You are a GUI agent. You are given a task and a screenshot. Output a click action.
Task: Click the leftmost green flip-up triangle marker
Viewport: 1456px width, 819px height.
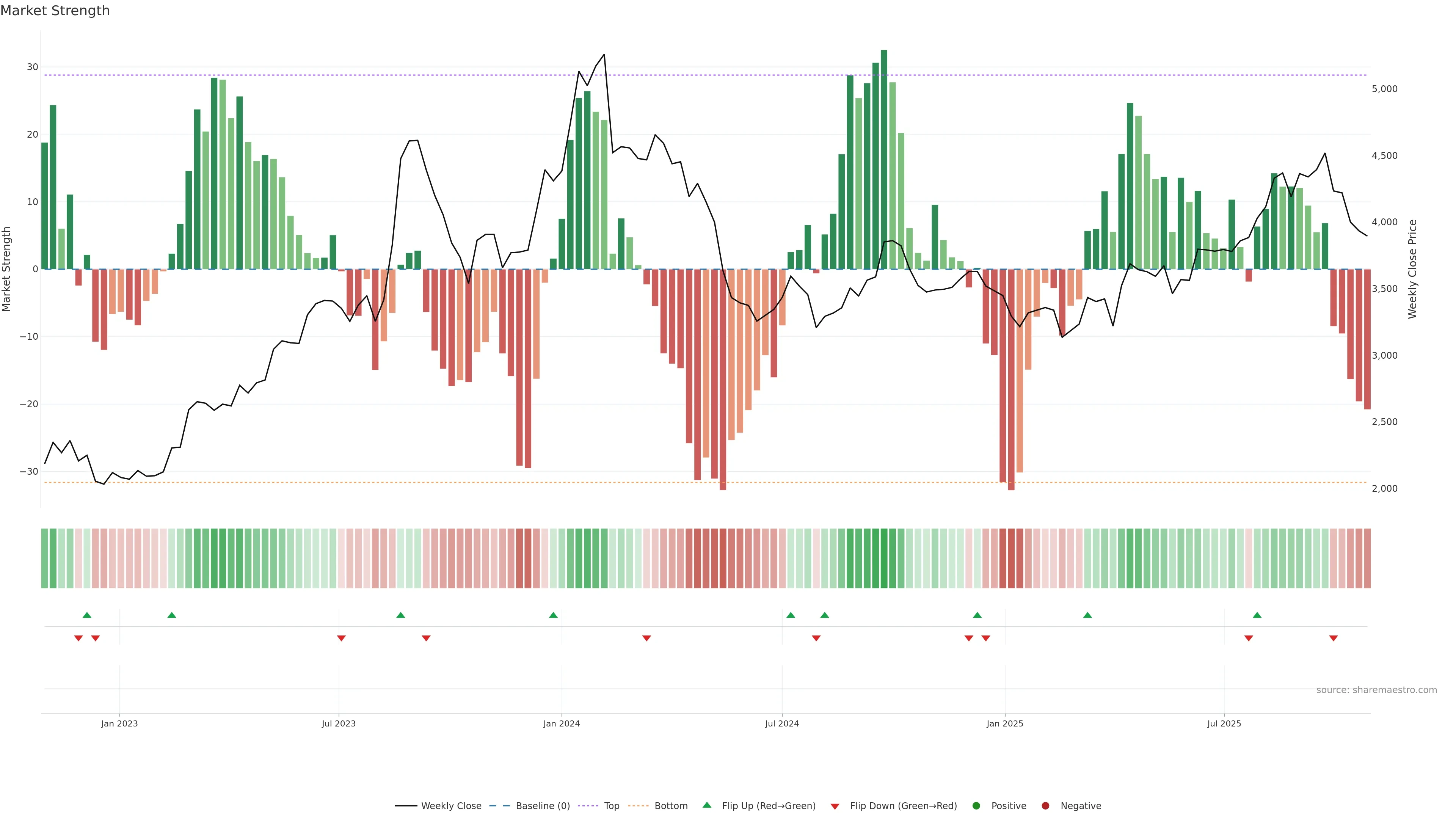(x=87, y=615)
